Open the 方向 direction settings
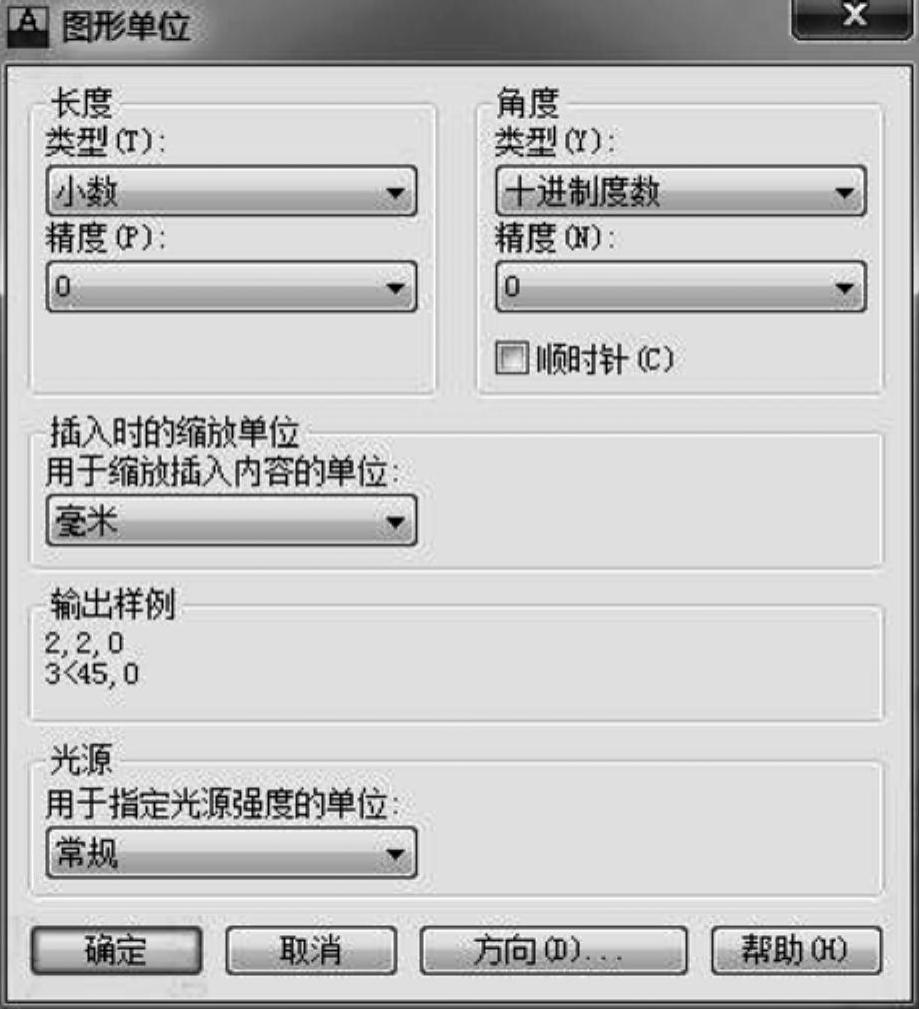The width and height of the screenshot is (919, 1009). (x=553, y=949)
